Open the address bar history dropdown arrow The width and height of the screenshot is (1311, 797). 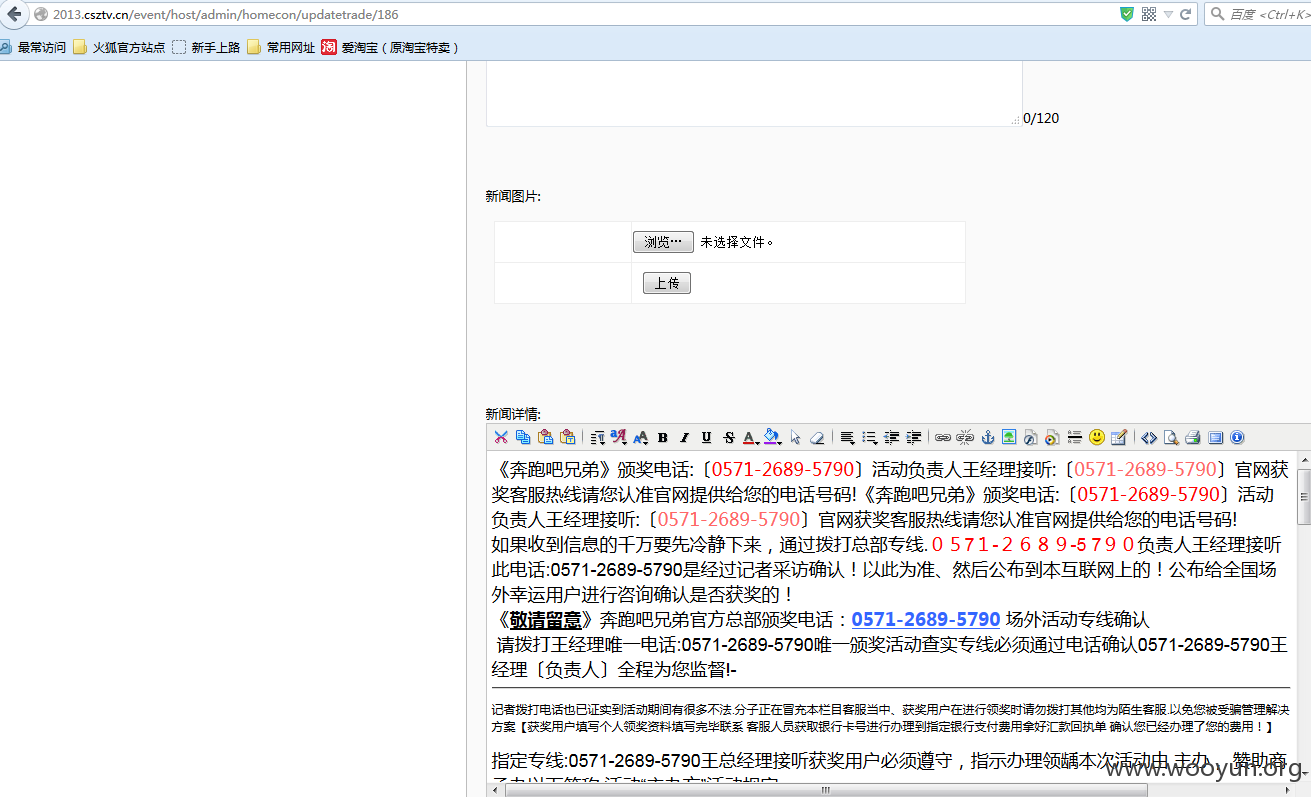click(1168, 15)
